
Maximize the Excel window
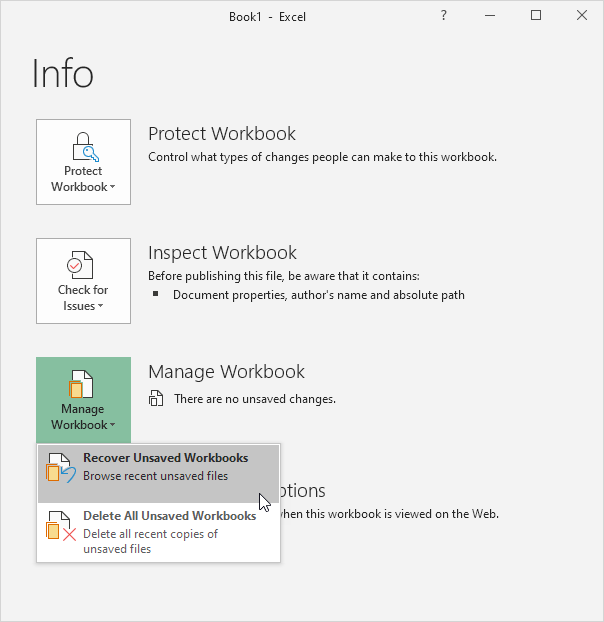tap(536, 15)
